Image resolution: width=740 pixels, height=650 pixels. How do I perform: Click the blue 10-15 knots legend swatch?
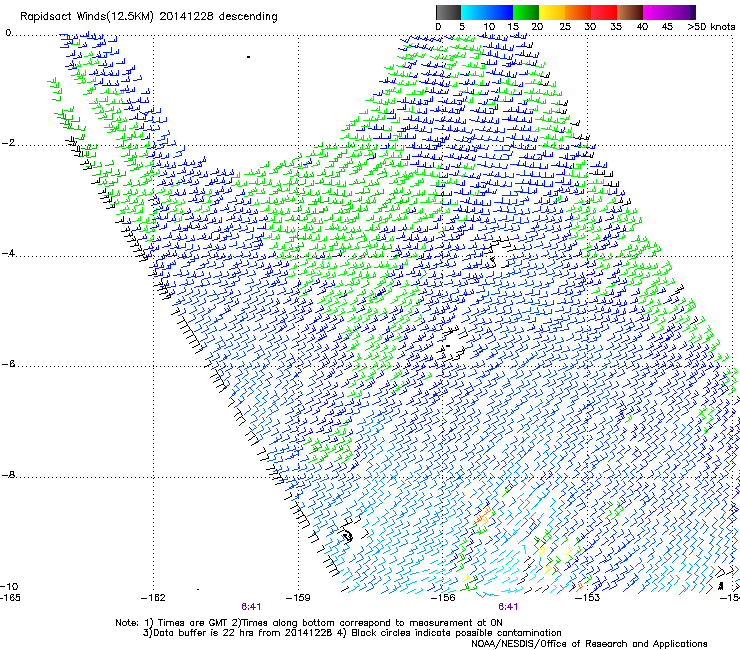500,12
